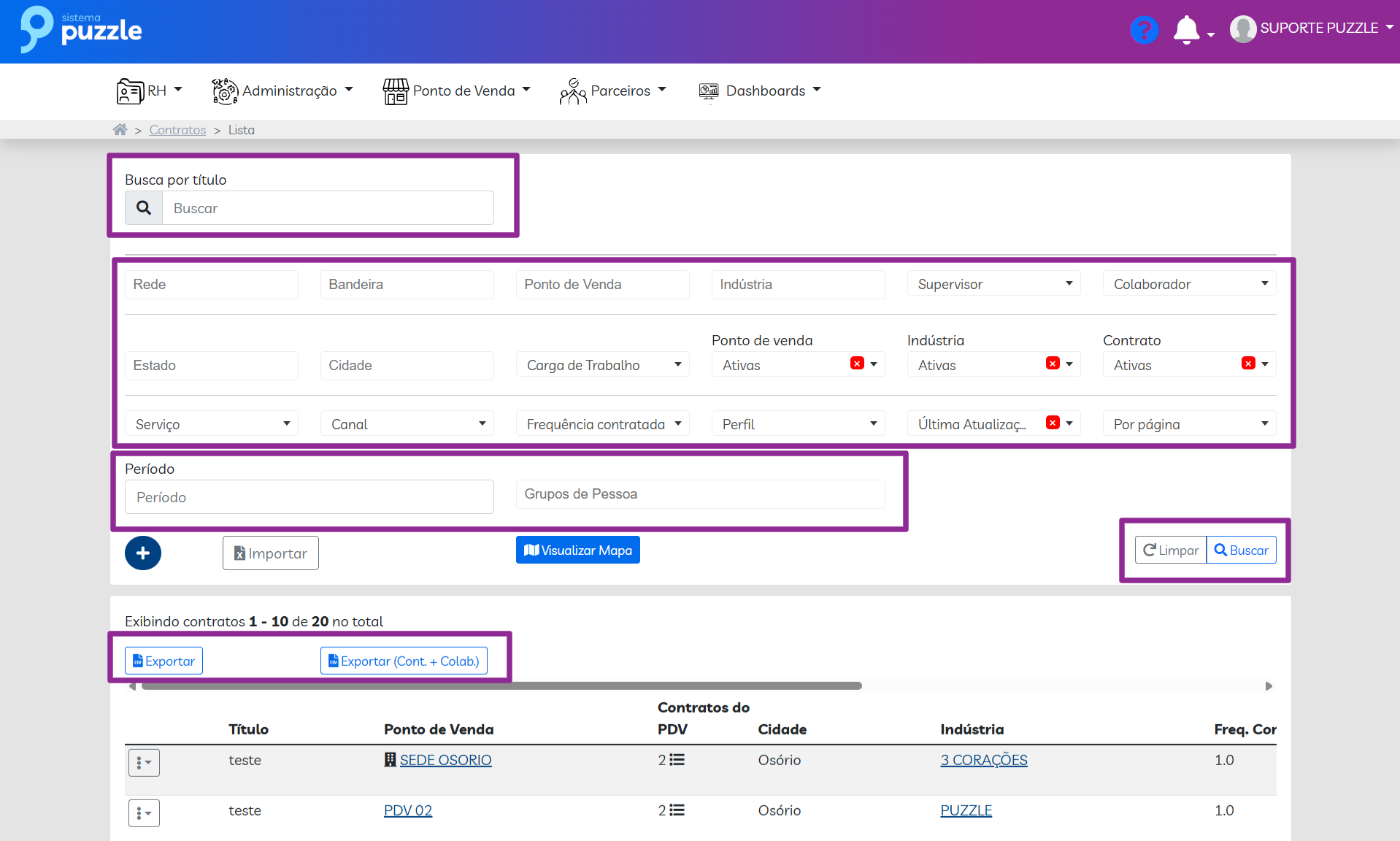Image resolution: width=1400 pixels, height=841 pixels.
Task: Click the blue help question mark icon
Action: tap(1144, 30)
